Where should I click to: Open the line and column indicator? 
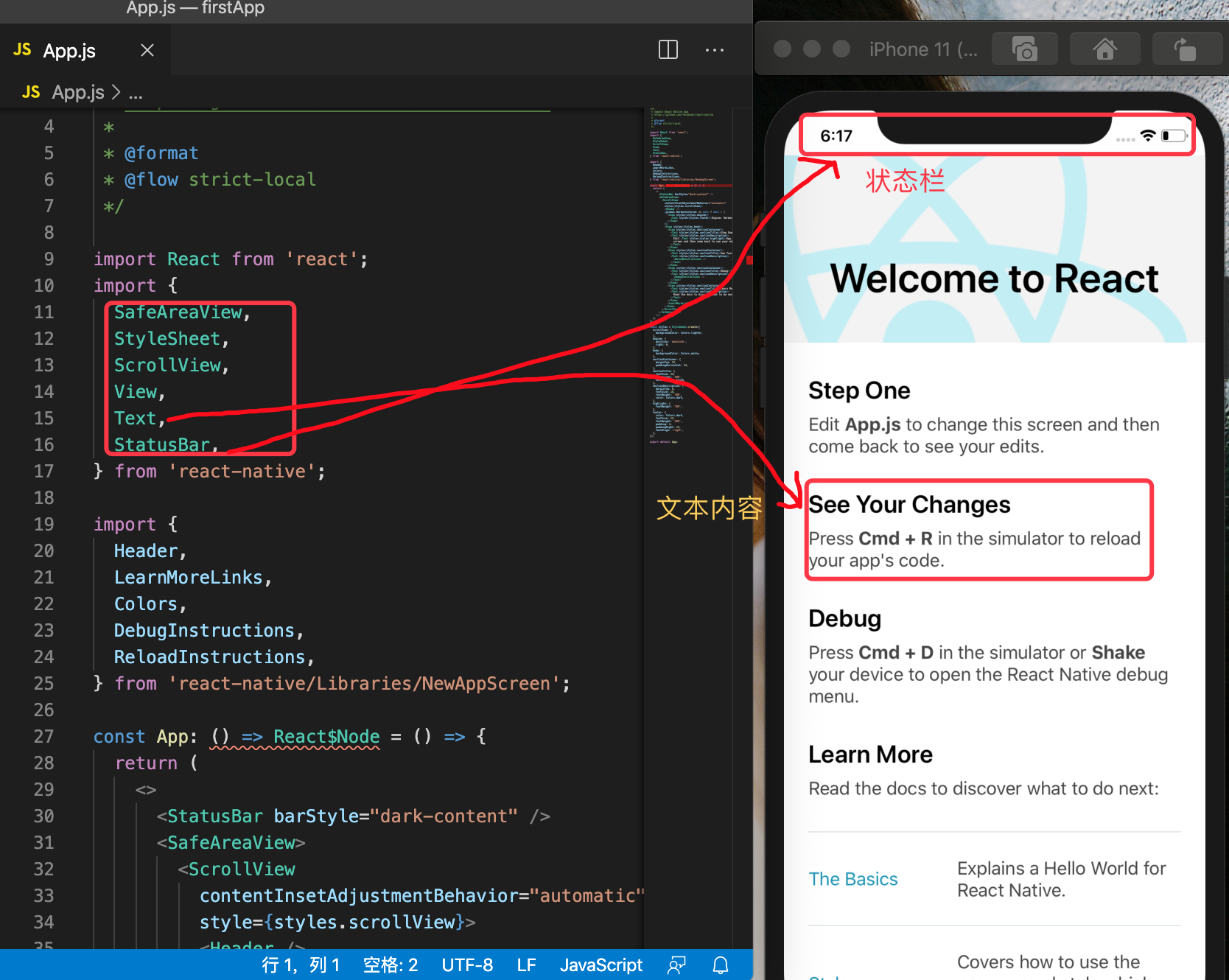tap(301, 965)
